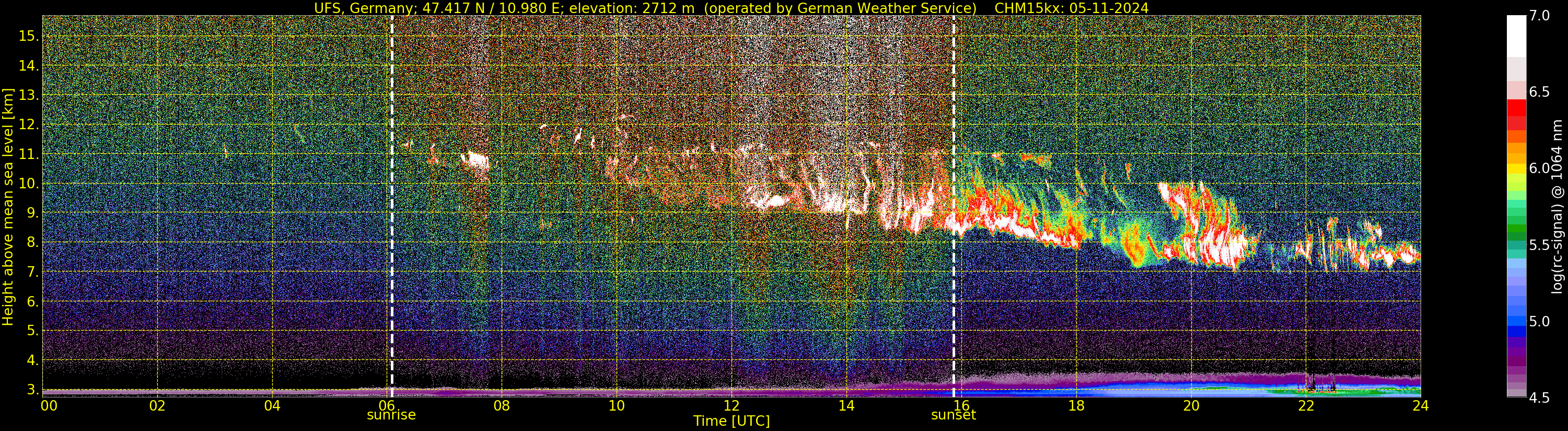Click the '04' time axis tick label
The image size is (1568, 431).
point(272,405)
